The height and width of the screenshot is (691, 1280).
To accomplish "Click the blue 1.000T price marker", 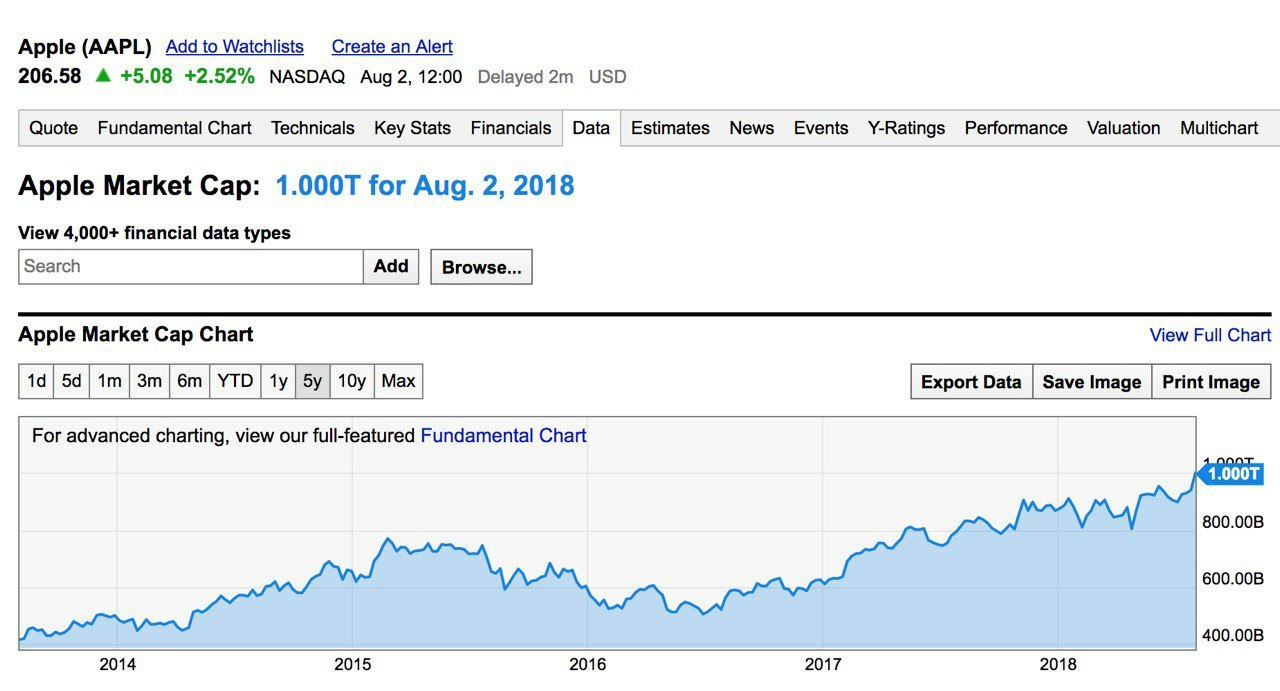I will pyautogui.click(x=1232, y=474).
